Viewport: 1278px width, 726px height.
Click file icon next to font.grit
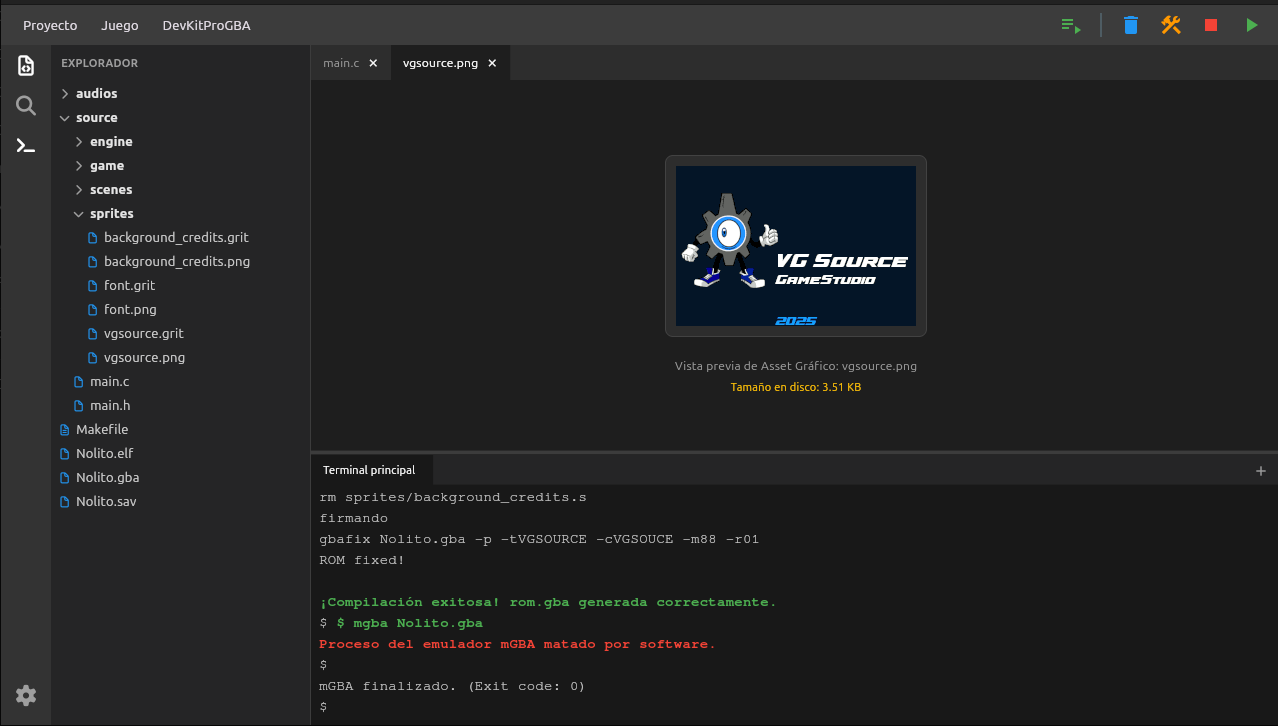[93, 286]
